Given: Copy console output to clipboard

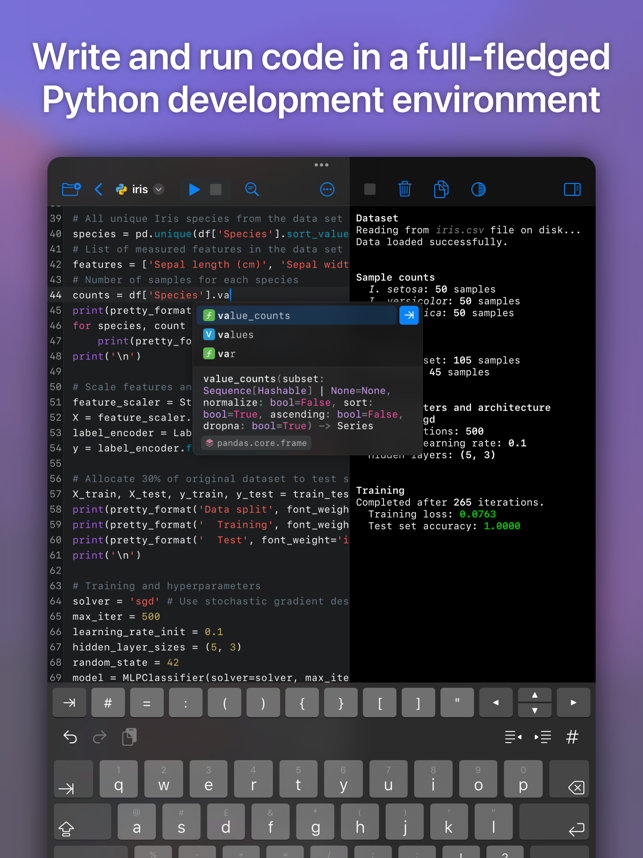Looking at the screenshot, I should pyautogui.click(x=441, y=189).
